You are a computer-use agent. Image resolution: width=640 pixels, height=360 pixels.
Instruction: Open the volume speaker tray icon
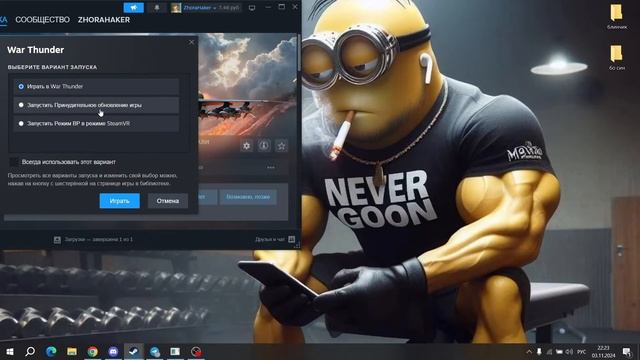click(x=569, y=351)
